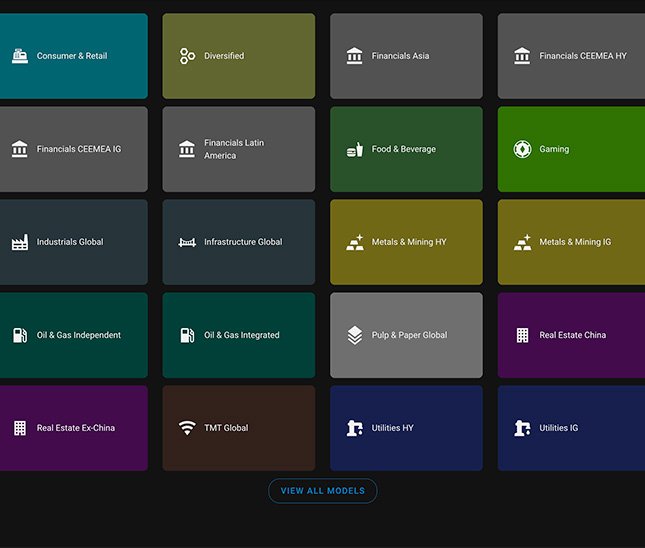Open the Utilities IG model tile
Image resolution: width=645 pixels, height=548 pixels.
point(571,428)
